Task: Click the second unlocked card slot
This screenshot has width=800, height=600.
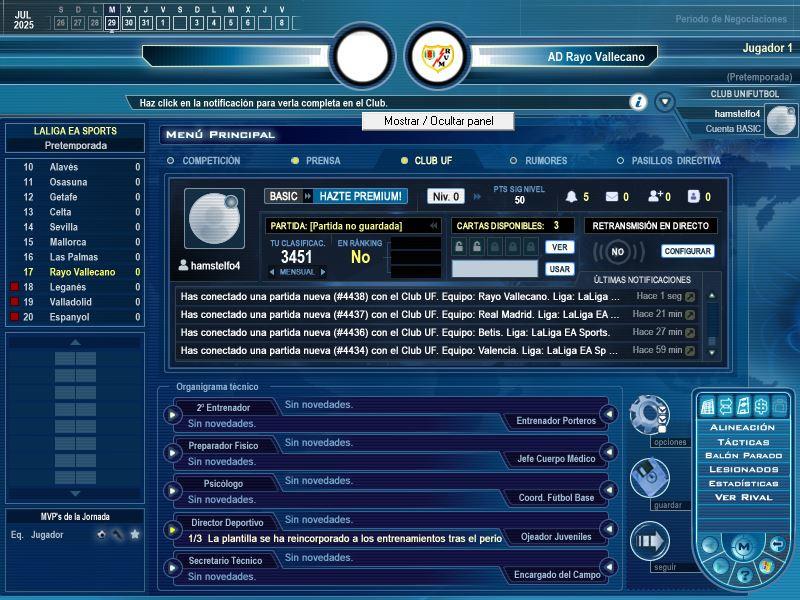Action: click(x=477, y=247)
